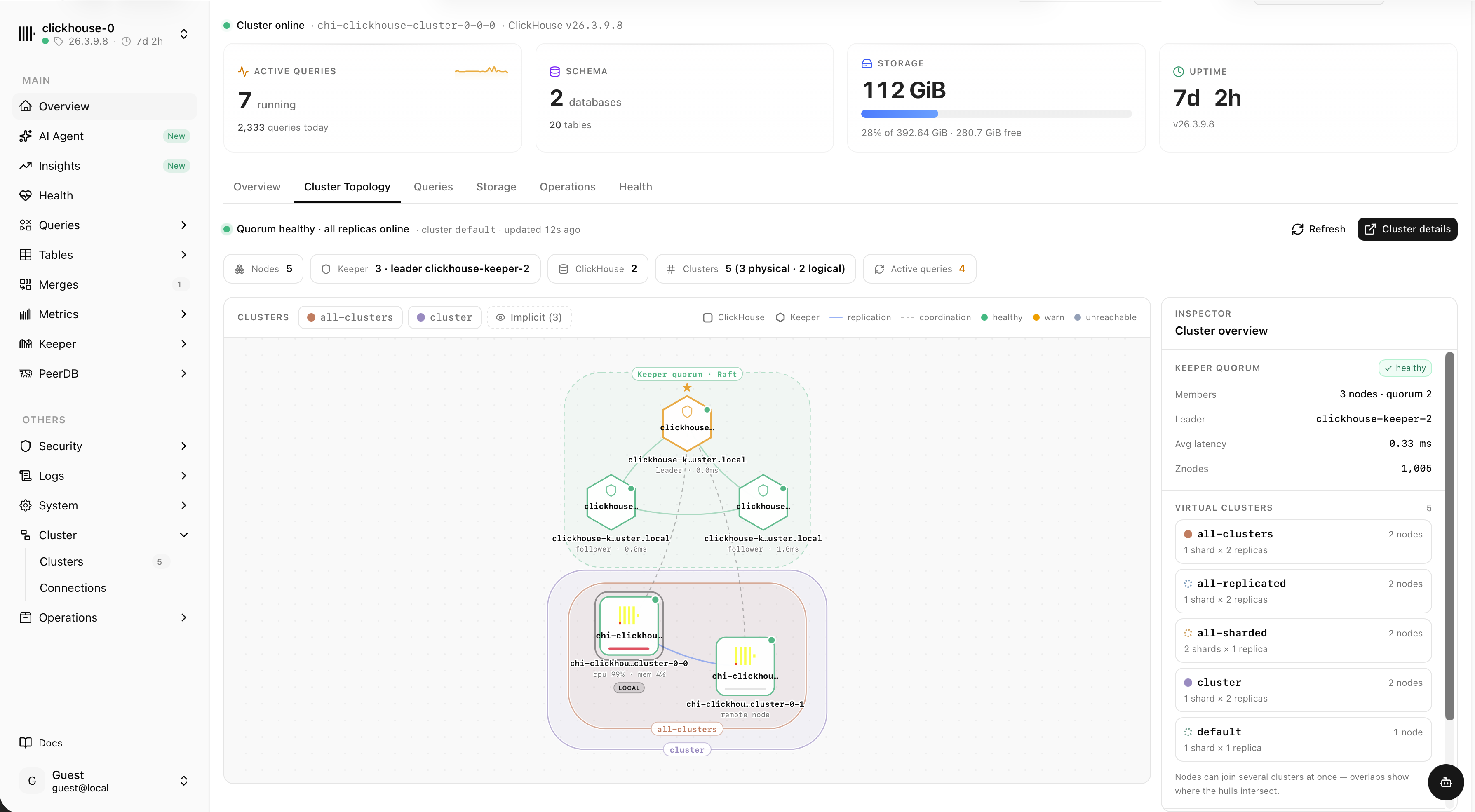This screenshot has height=812, width=1475.
Task: Collapse the Cluster sidebar section
Action: click(x=184, y=535)
